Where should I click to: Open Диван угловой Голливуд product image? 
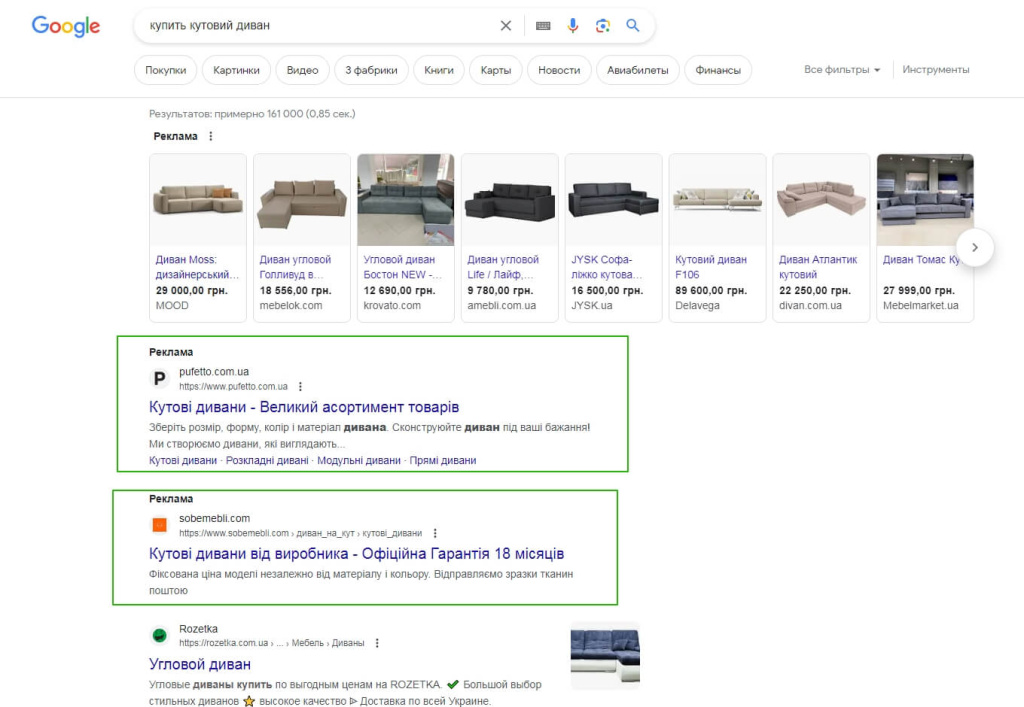click(x=302, y=200)
